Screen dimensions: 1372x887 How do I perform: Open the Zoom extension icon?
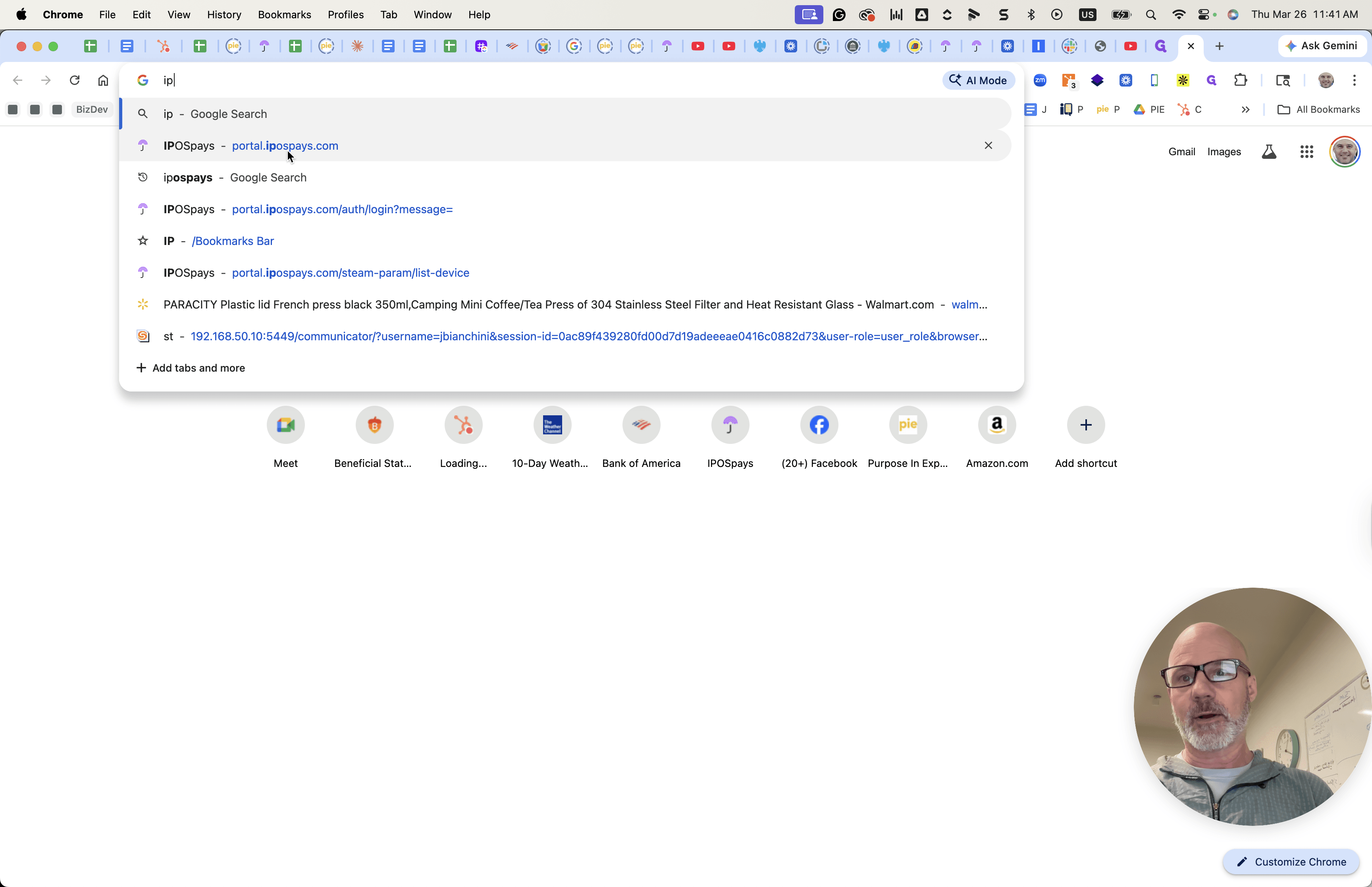(x=1040, y=80)
